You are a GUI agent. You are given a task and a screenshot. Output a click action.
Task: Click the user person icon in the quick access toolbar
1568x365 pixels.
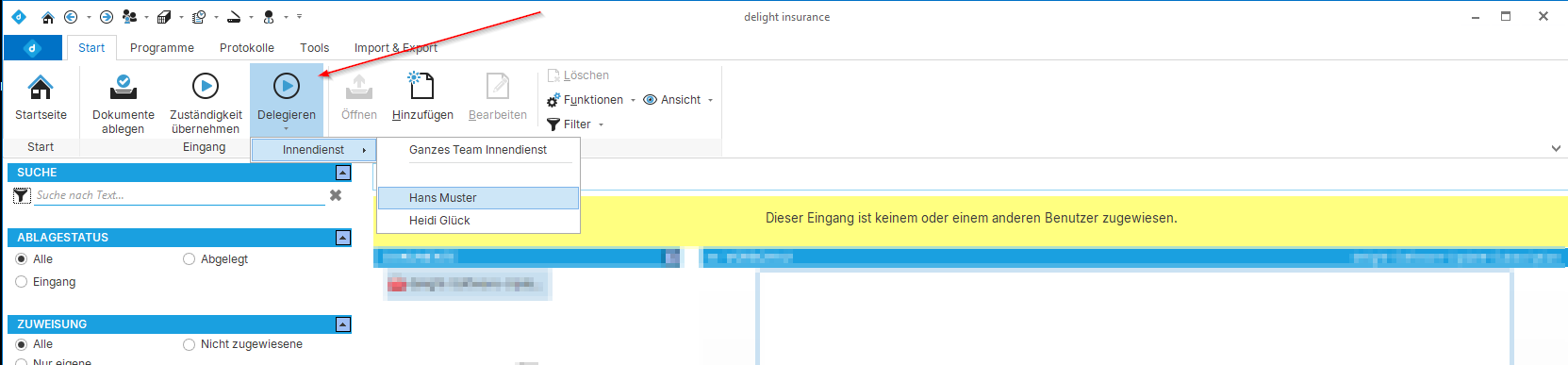point(269,17)
